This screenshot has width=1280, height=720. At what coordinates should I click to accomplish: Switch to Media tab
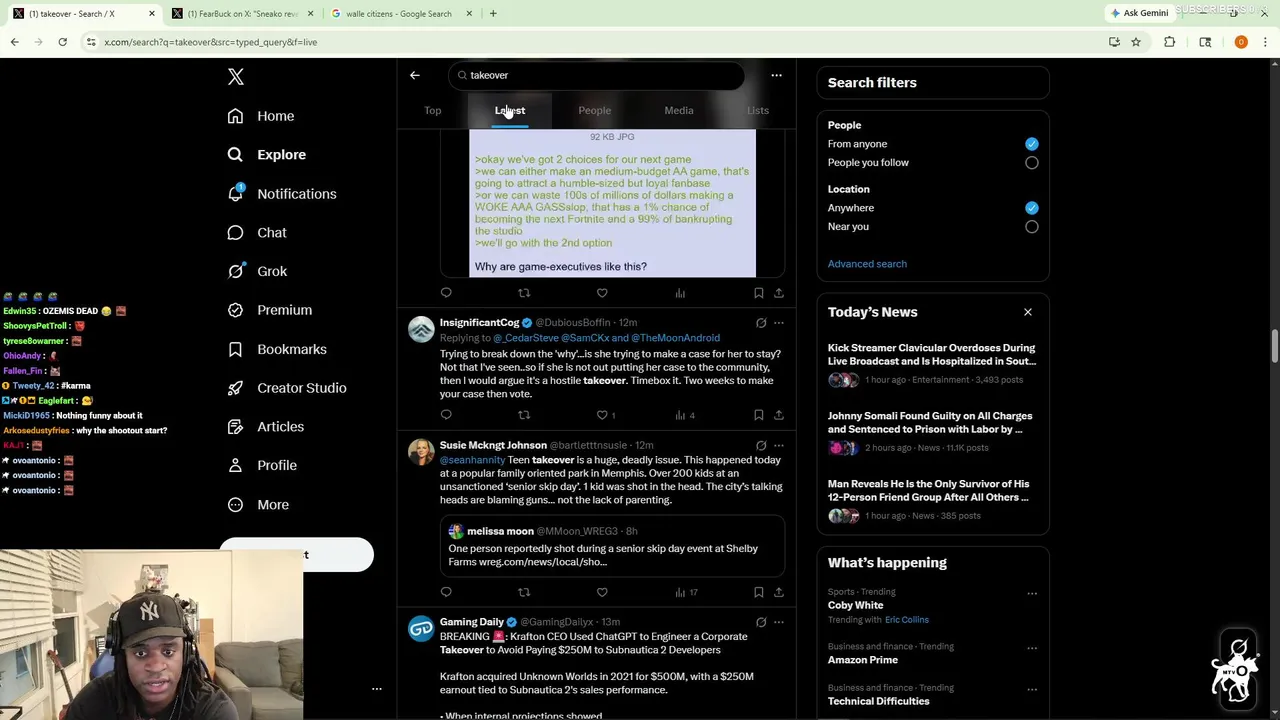click(679, 111)
